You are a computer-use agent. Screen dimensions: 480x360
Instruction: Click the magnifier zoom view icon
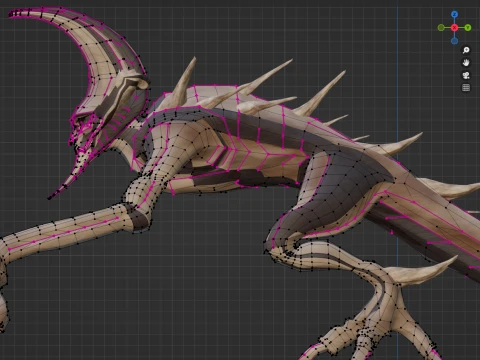click(466, 50)
